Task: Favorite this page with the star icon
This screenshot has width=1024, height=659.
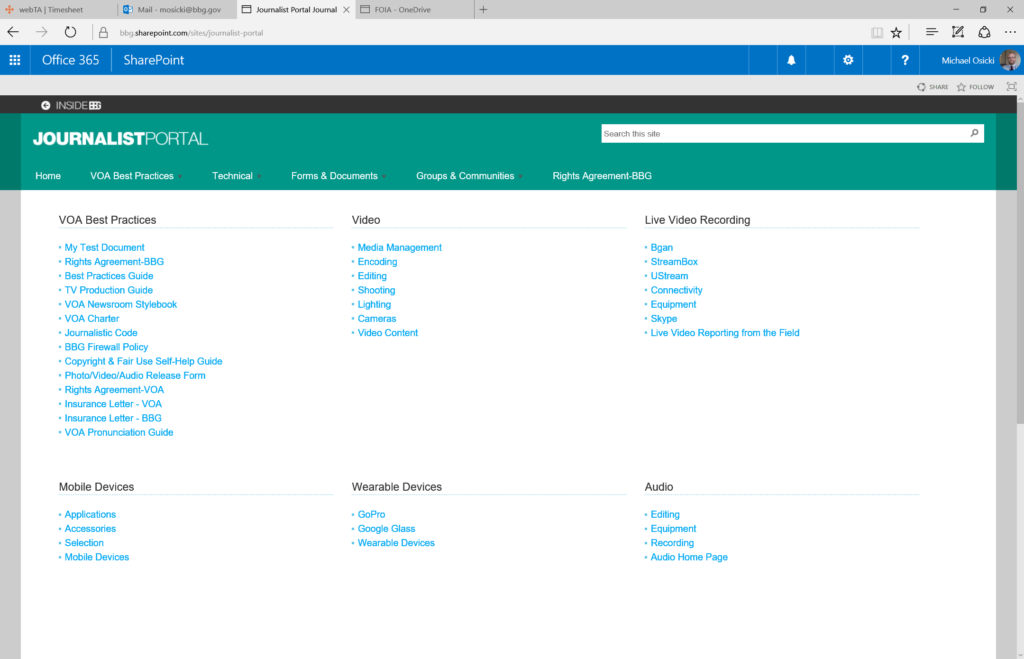Action: pyautogui.click(x=896, y=32)
